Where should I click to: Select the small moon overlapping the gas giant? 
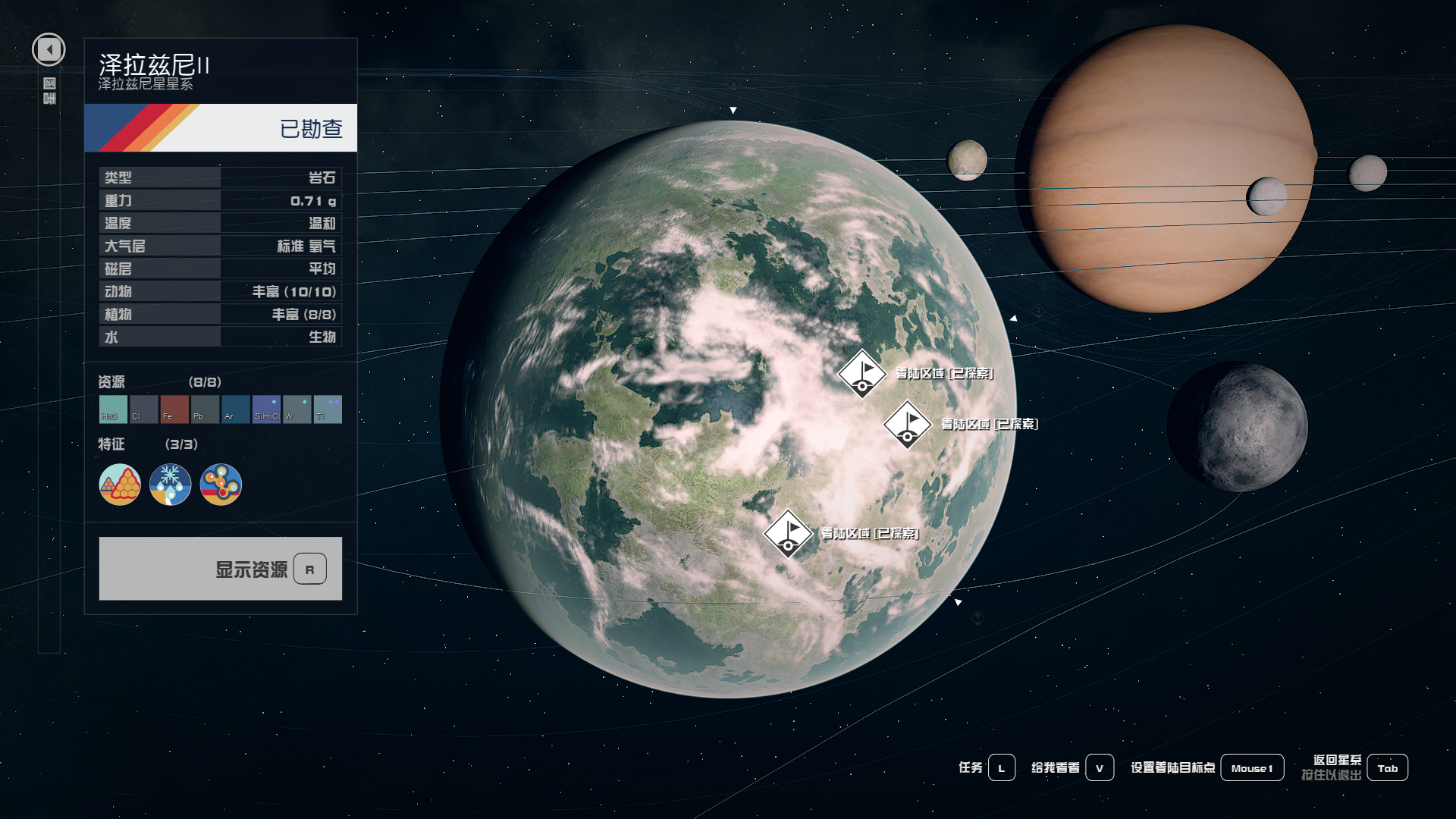[x=1266, y=196]
